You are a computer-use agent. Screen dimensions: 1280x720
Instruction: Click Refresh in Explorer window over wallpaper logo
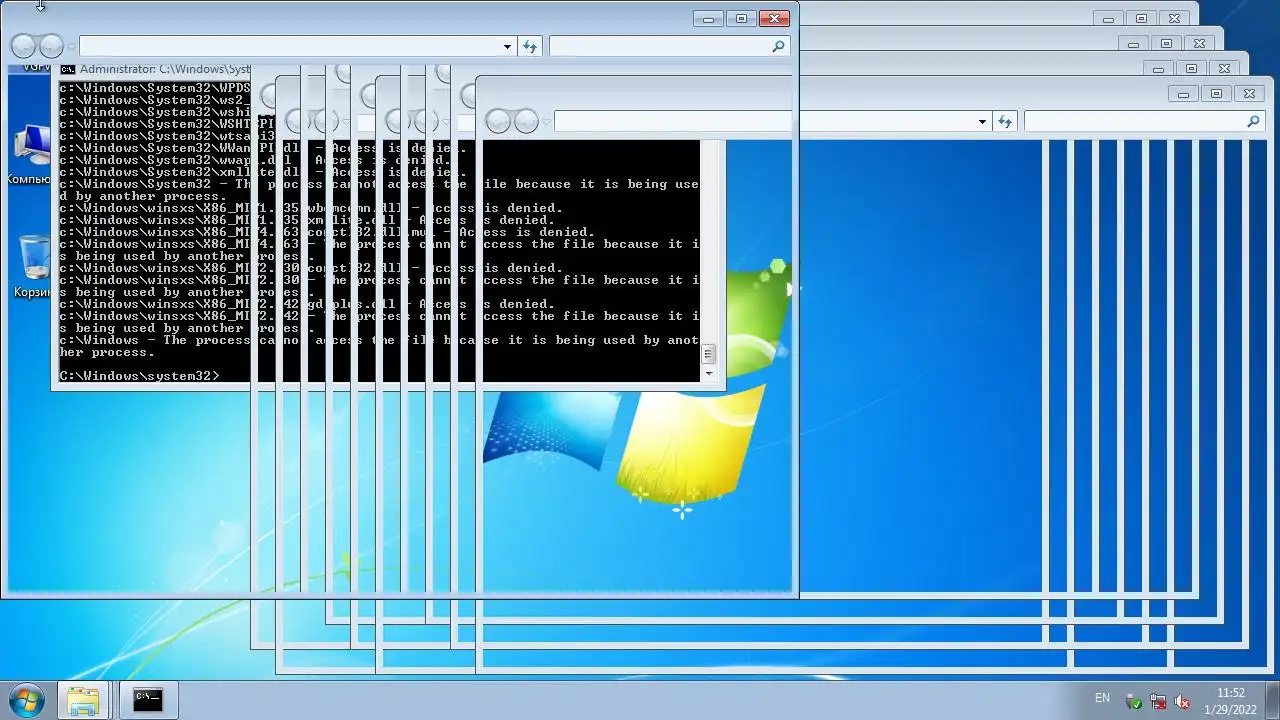1005,121
